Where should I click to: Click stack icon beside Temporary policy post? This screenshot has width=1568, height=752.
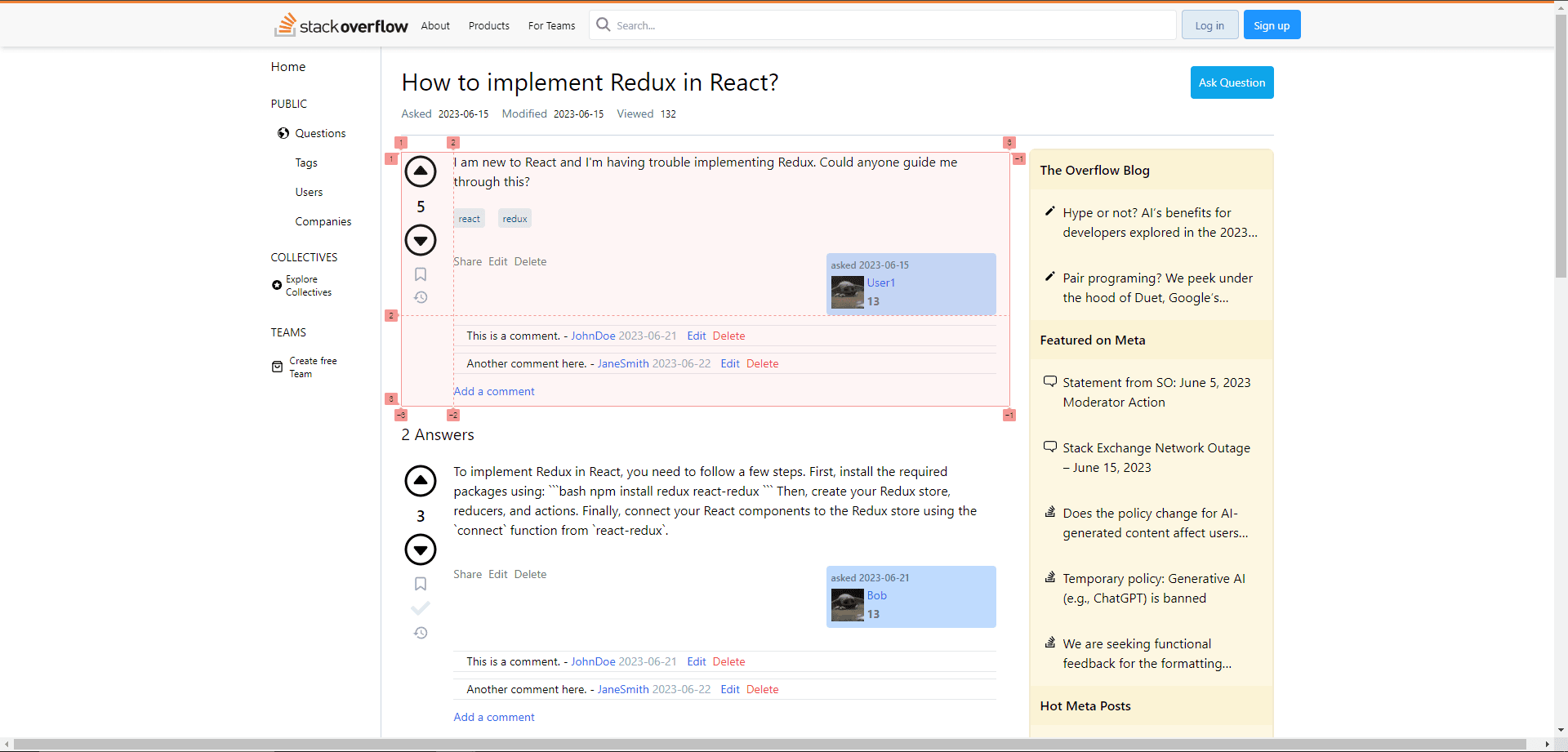1050,577
